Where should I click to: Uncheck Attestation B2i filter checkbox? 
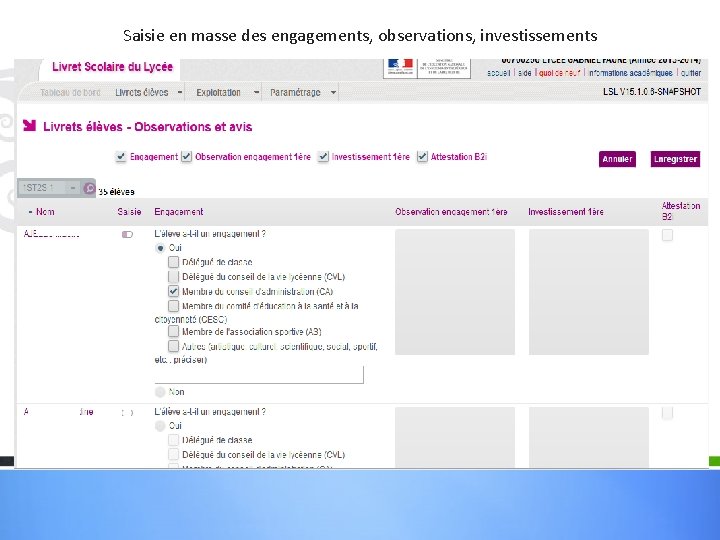(x=422, y=157)
